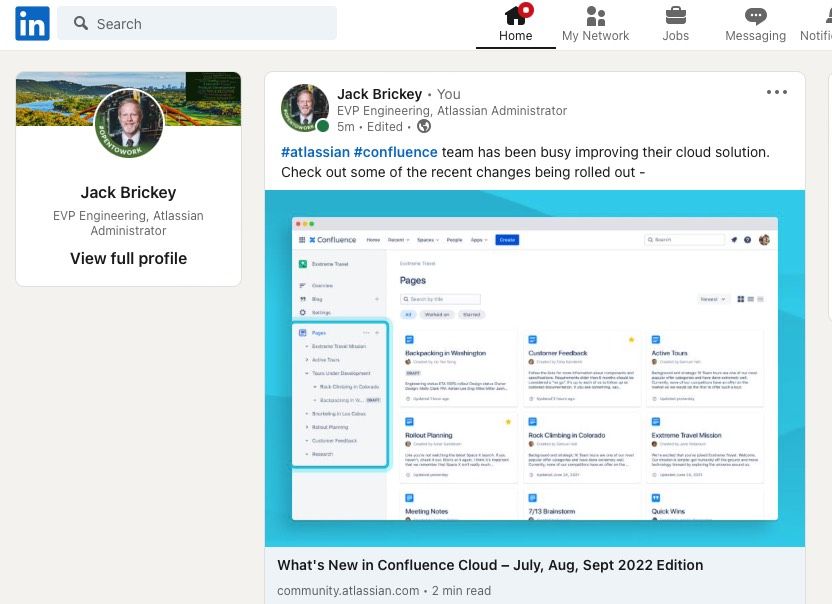
Task: Click the 5m Edited timestamp
Action: (x=370, y=127)
